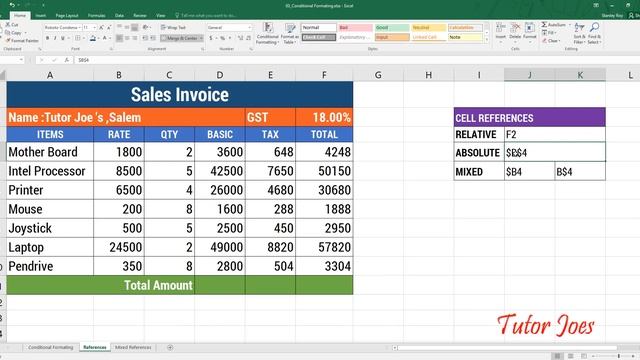Apply Percent Style
The width and height of the screenshot is (640, 360).
(x=222, y=38)
